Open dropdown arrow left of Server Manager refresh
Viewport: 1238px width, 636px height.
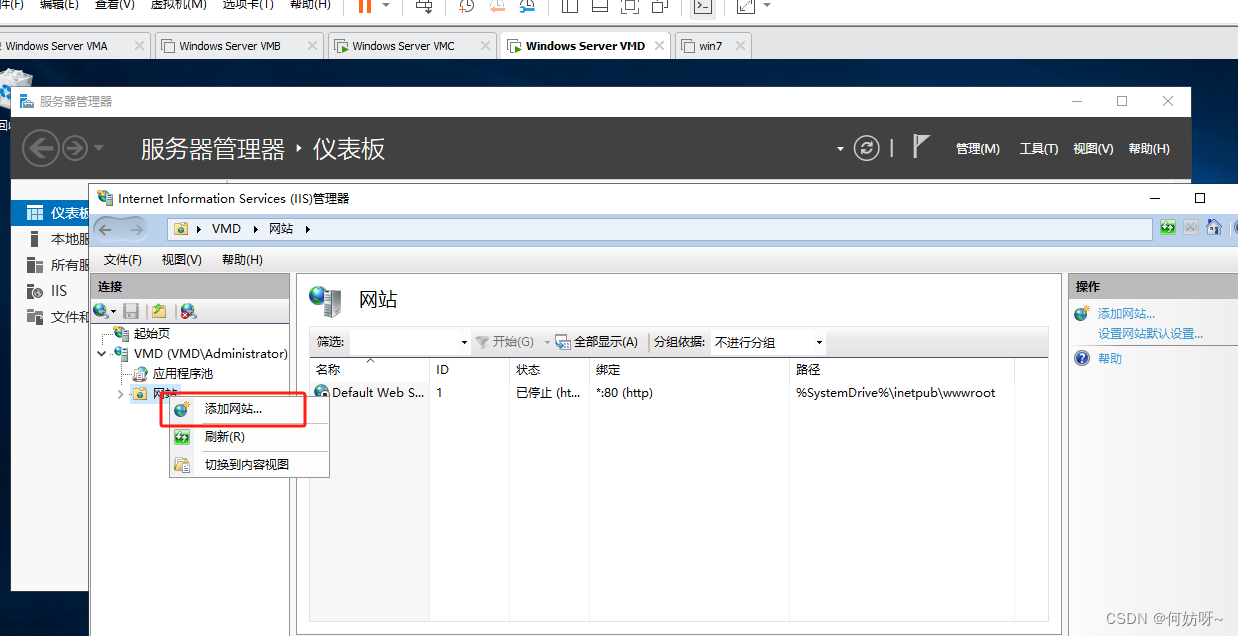[x=840, y=149]
